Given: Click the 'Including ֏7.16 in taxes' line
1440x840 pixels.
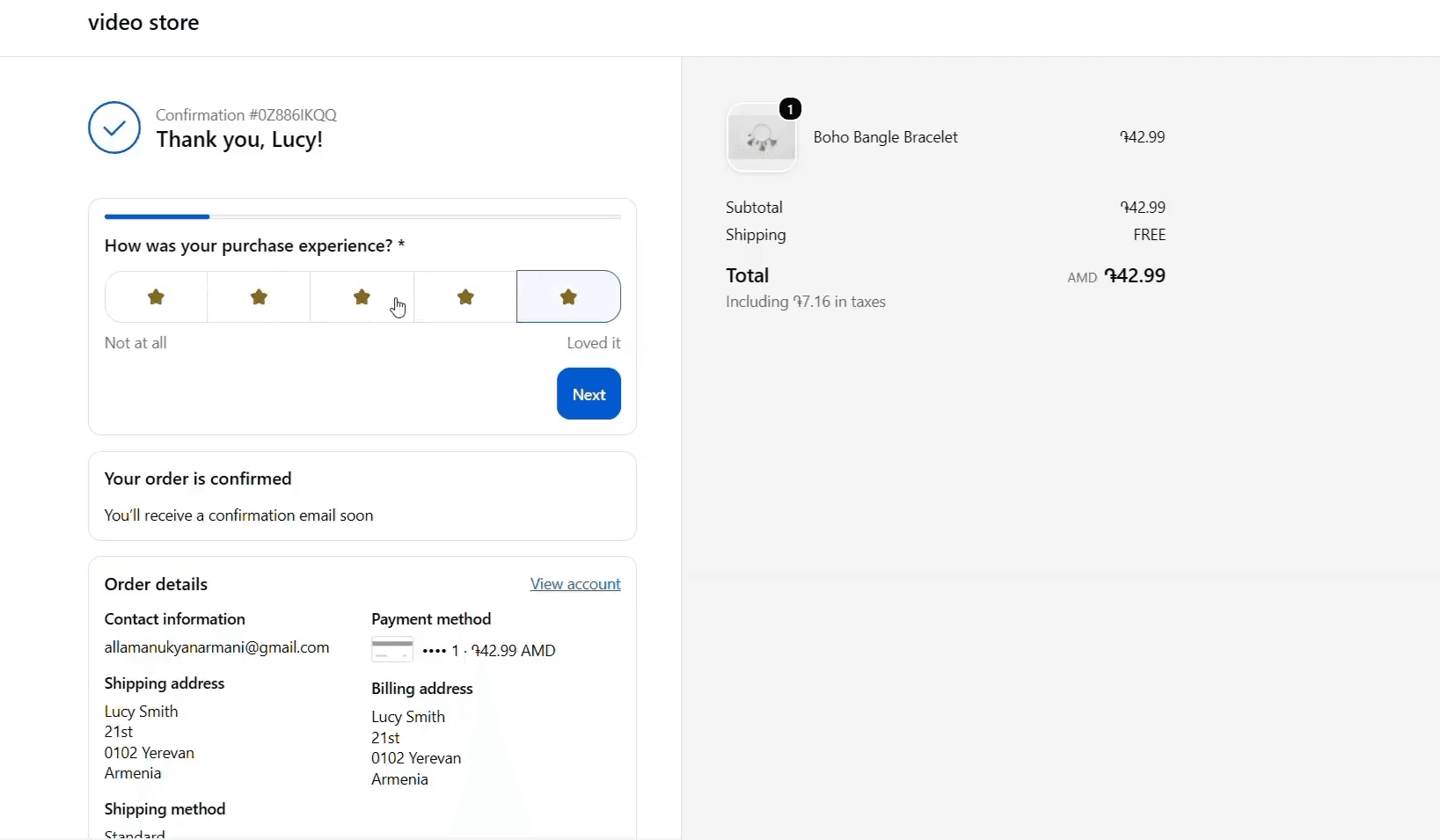Looking at the screenshot, I should tap(806, 302).
